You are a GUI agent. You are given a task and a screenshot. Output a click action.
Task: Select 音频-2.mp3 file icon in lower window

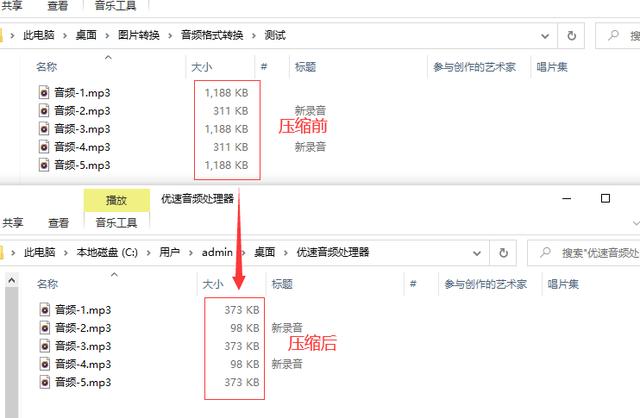[45, 328]
